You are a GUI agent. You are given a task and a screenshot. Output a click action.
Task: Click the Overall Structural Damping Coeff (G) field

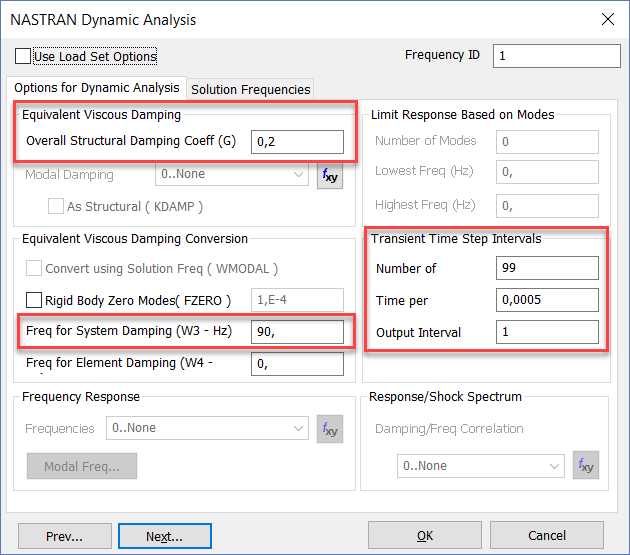[x=297, y=142]
